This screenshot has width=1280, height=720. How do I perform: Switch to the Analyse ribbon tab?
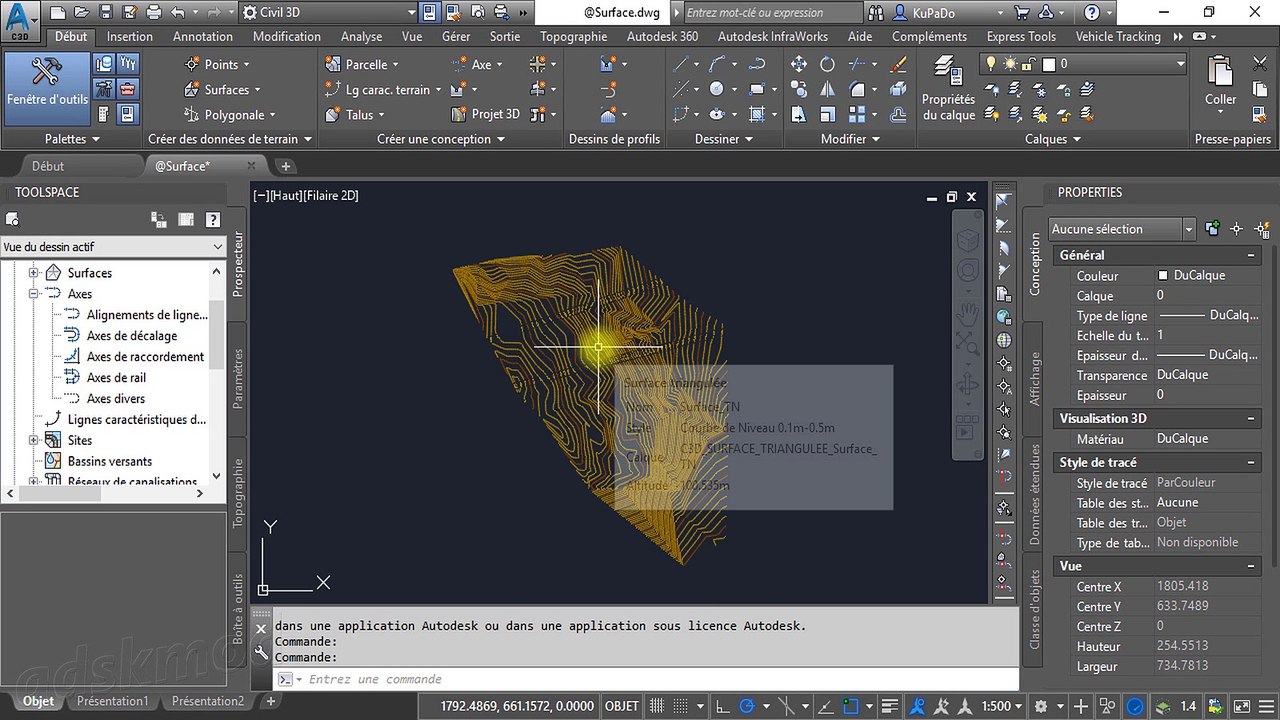361,37
